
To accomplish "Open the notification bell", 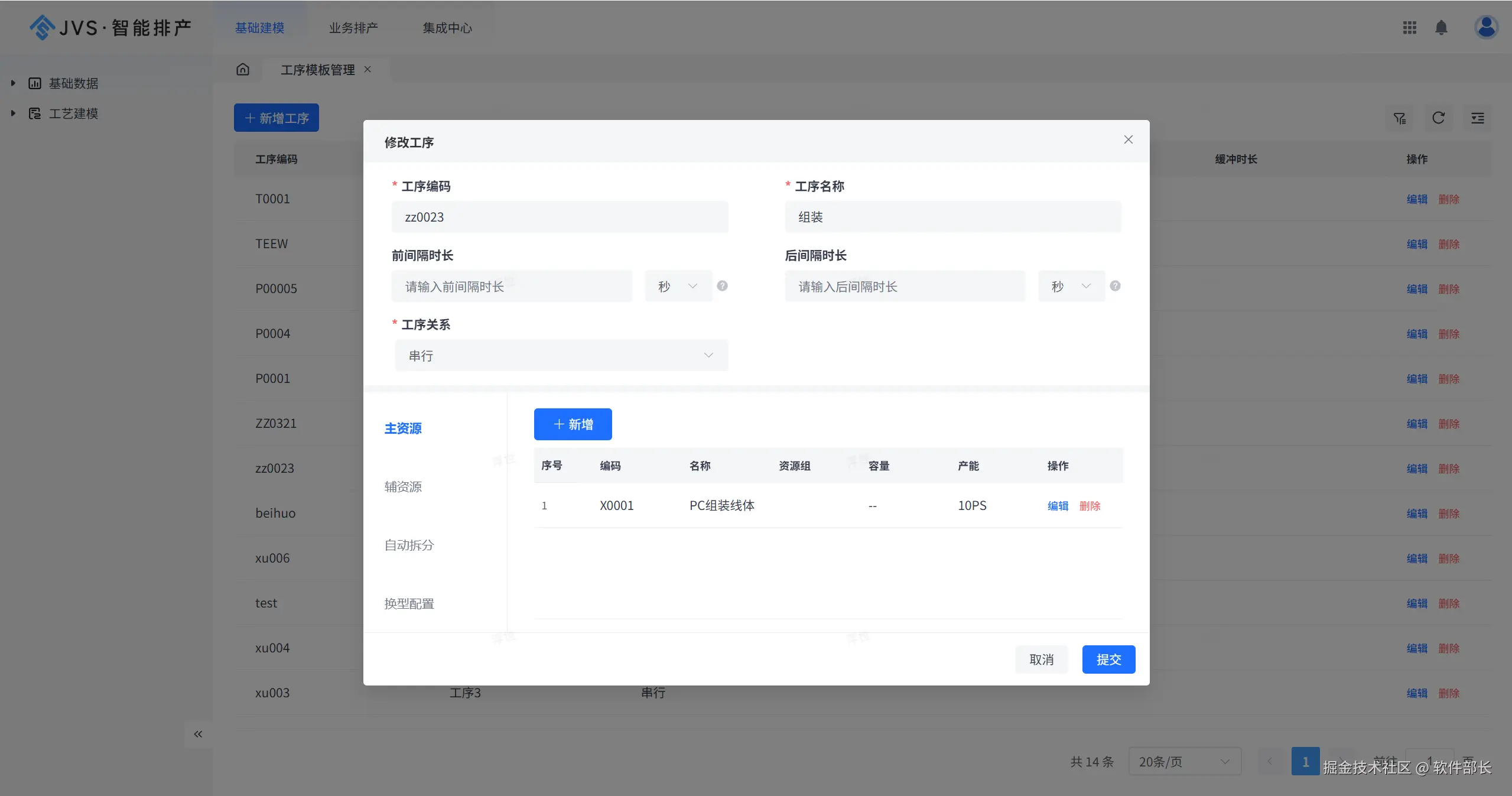I will click(1441, 28).
